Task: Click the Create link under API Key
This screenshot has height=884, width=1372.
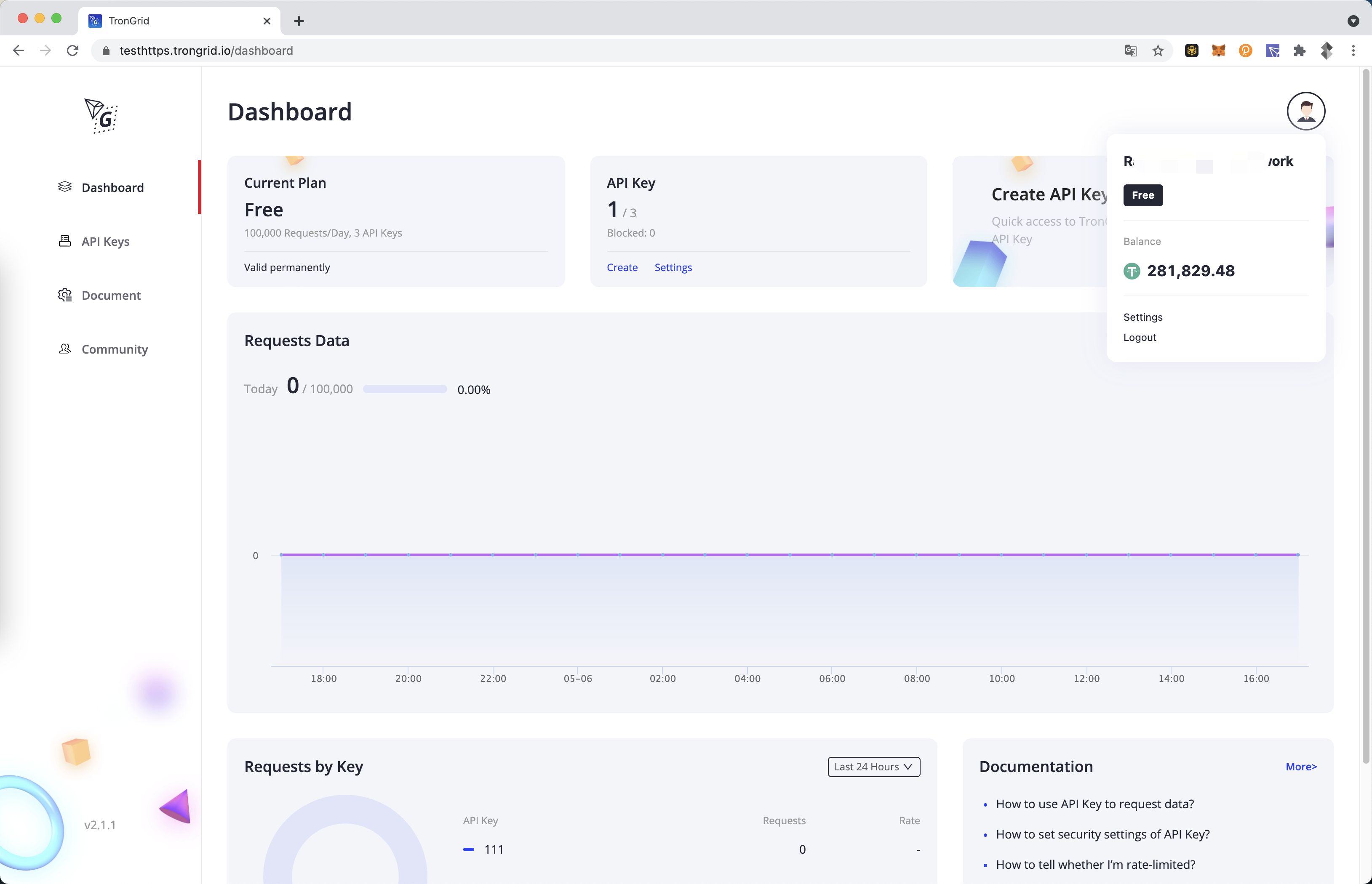Action: tap(622, 267)
